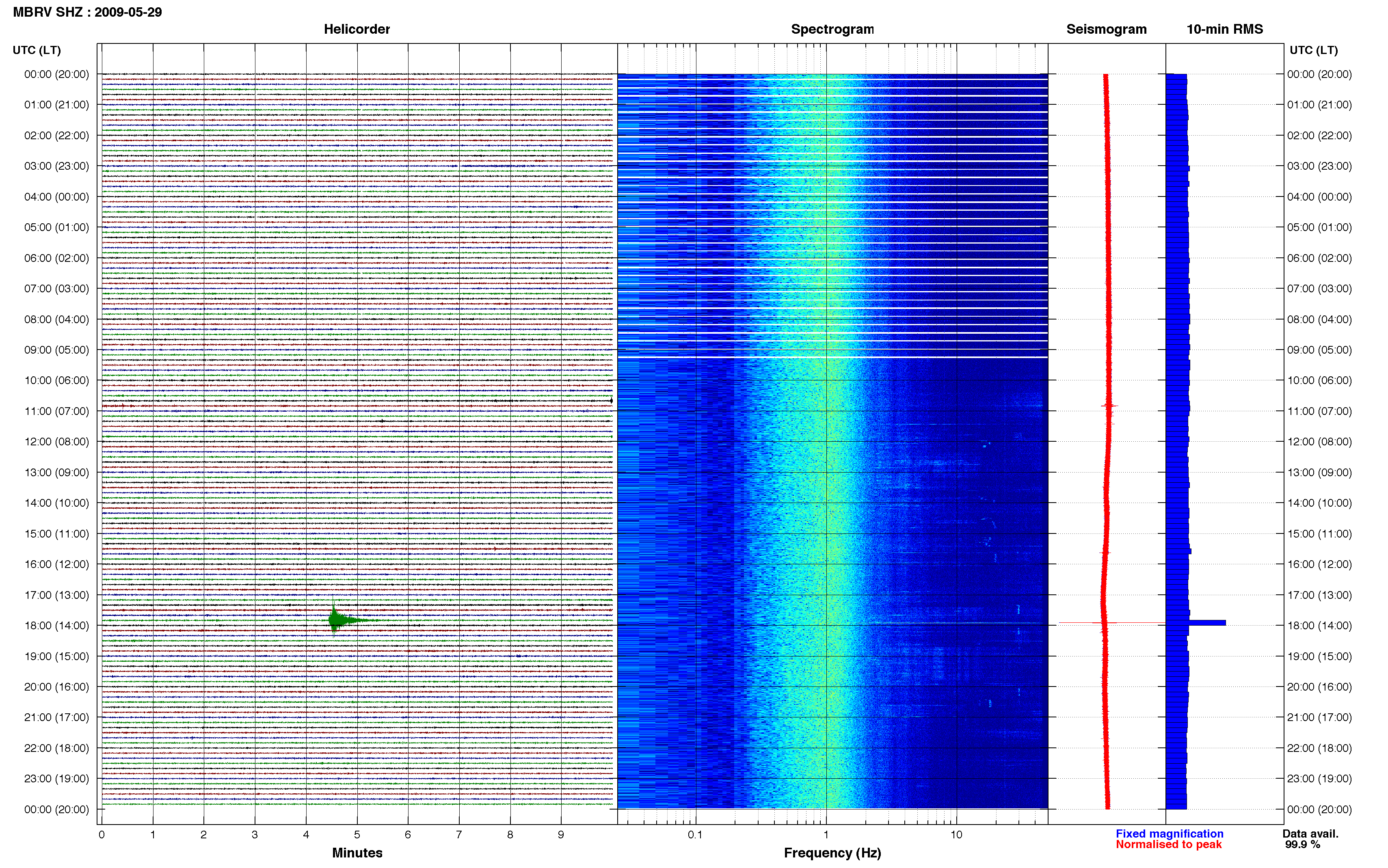Click the left time label '08:00 (04:00)'
This screenshot has width=1388, height=868.
pos(56,319)
